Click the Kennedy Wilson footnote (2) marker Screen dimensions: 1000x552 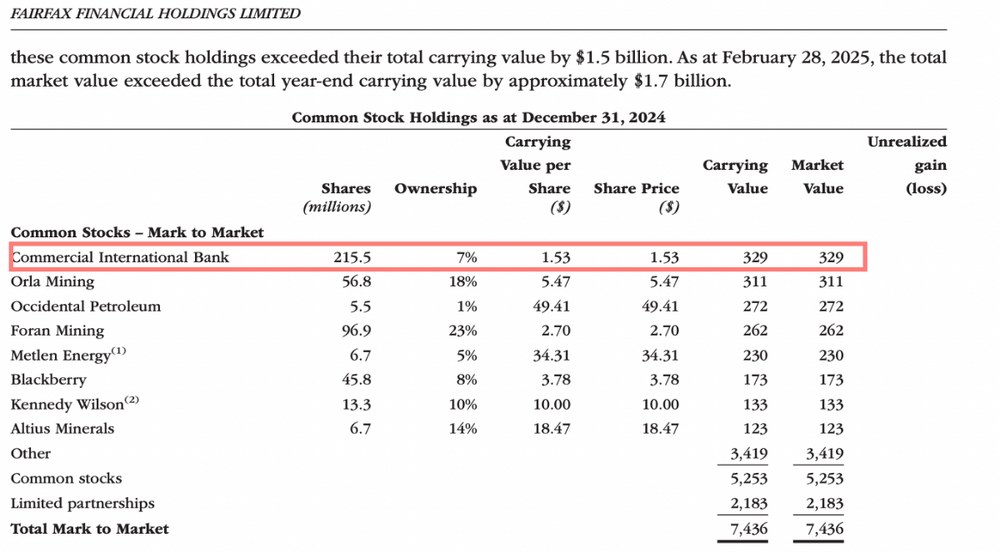click(131, 400)
